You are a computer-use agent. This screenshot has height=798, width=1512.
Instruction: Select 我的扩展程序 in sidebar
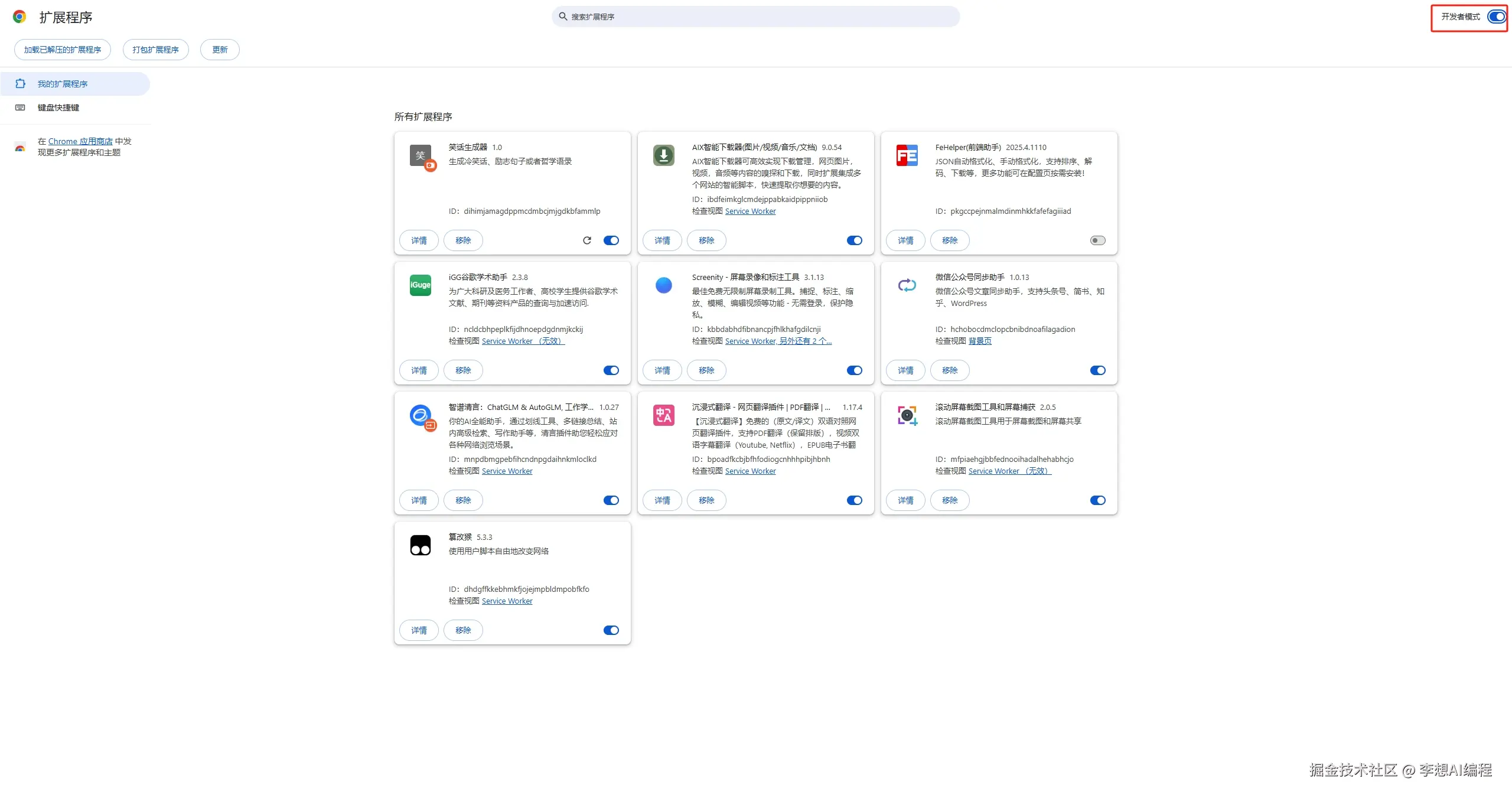[x=63, y=84]
